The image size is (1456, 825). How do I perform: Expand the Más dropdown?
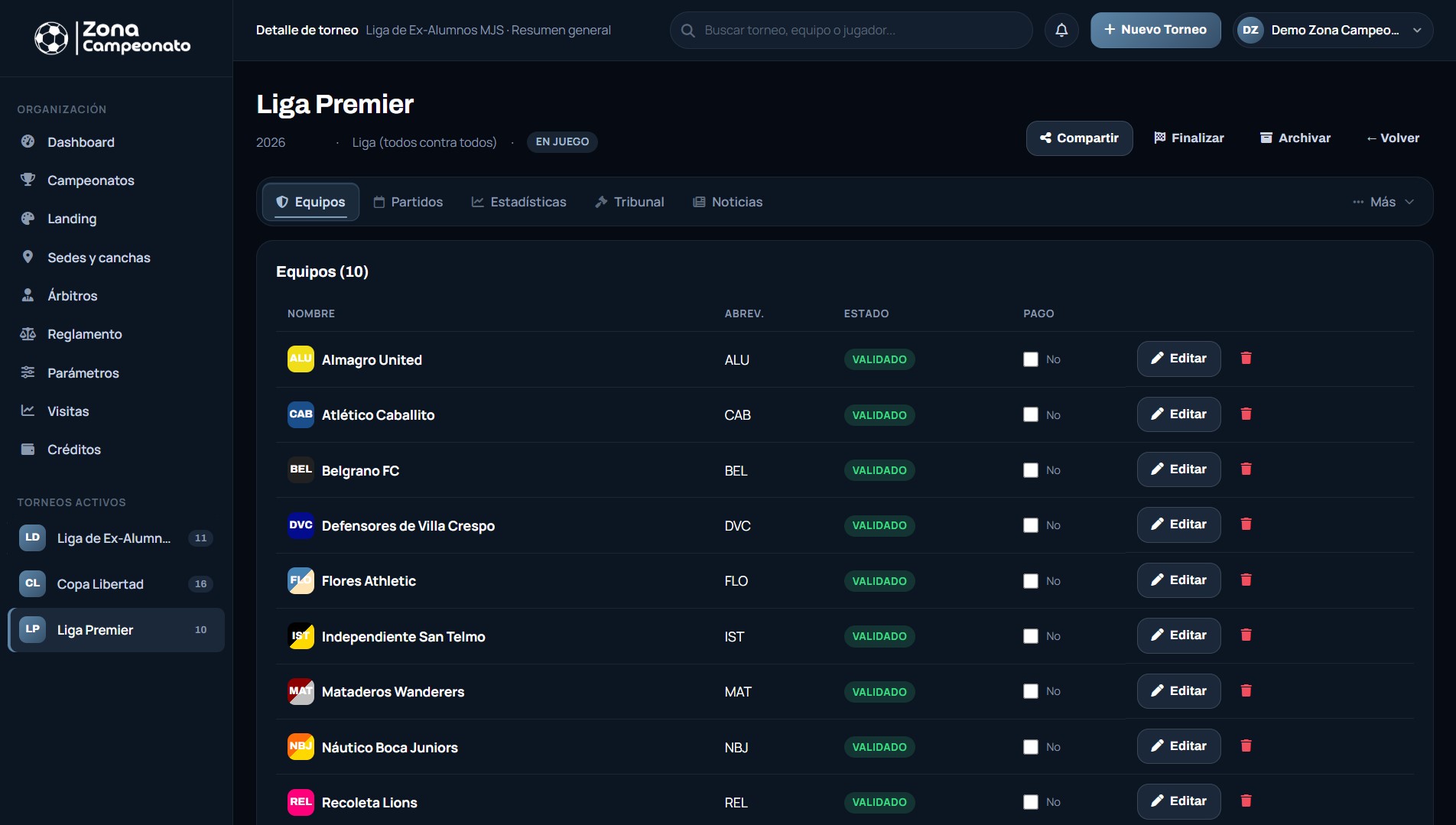coord(1383,202)
